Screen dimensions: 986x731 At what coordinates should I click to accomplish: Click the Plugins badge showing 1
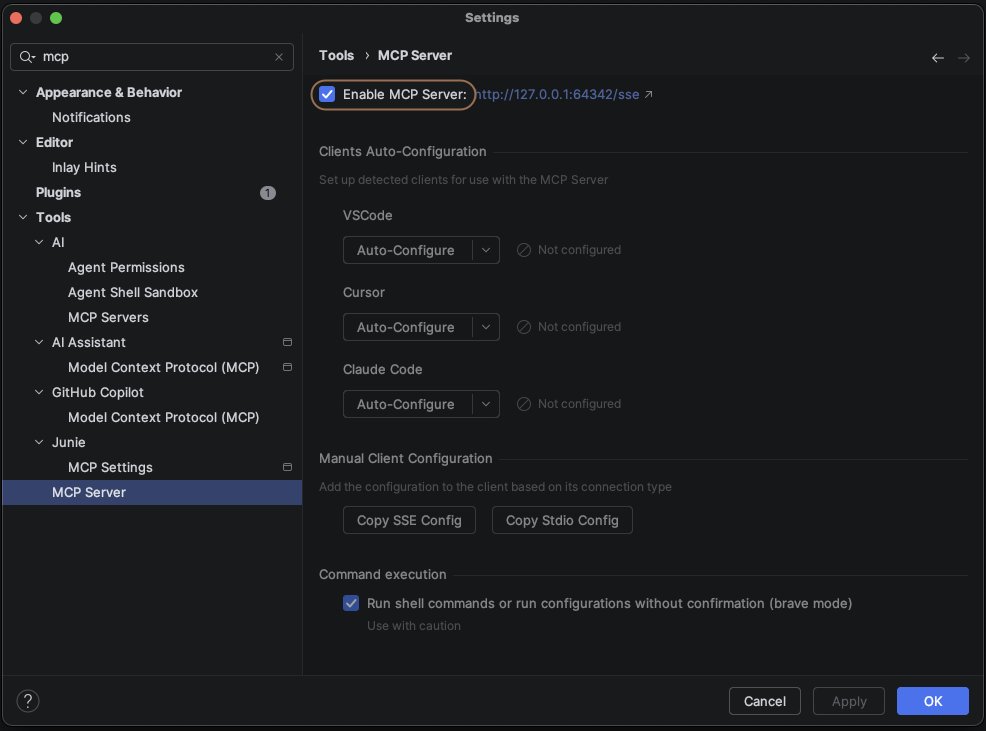(268, 193)
